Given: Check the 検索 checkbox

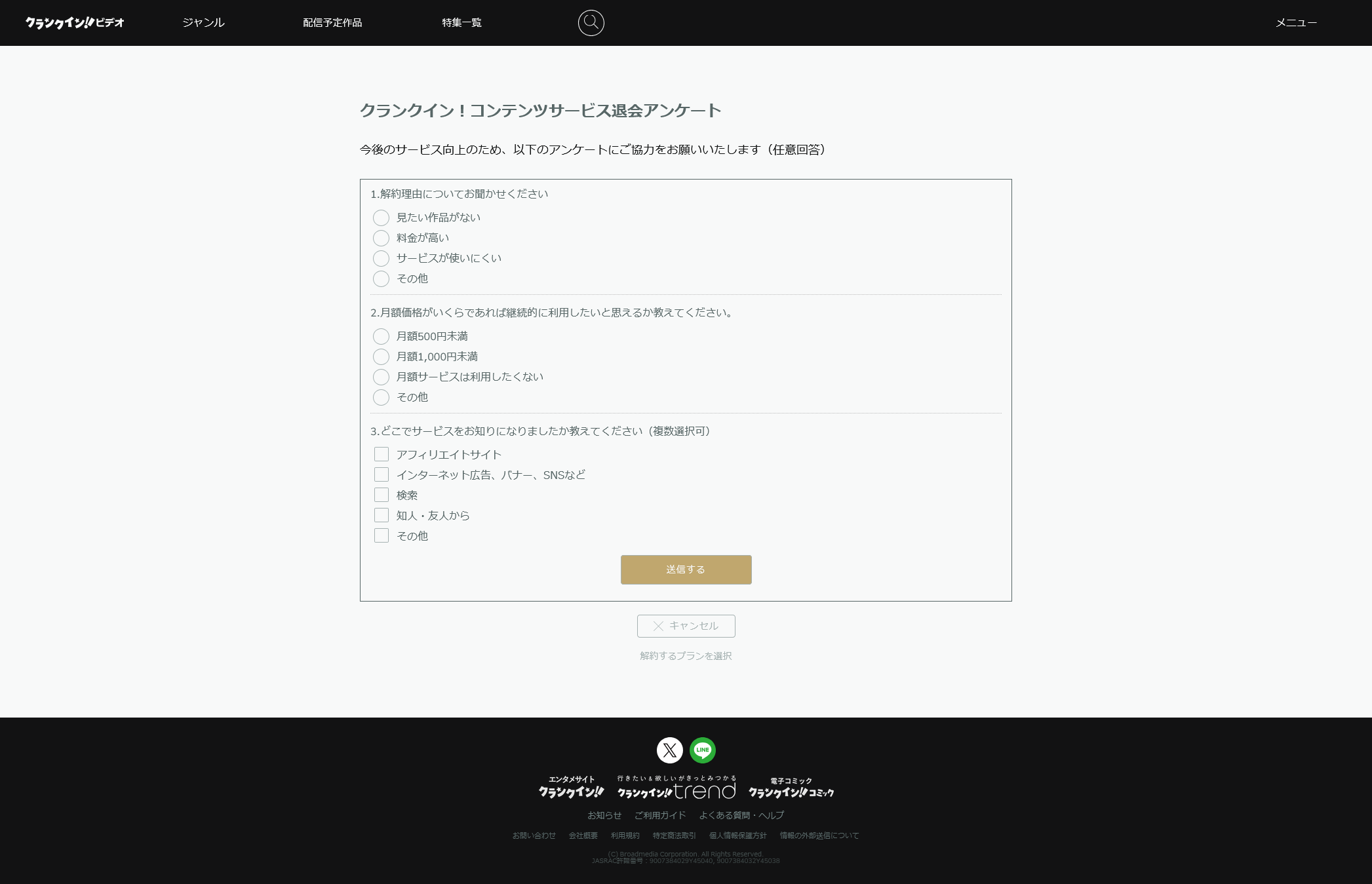Looking at the screenshot, I should (382, 495).
